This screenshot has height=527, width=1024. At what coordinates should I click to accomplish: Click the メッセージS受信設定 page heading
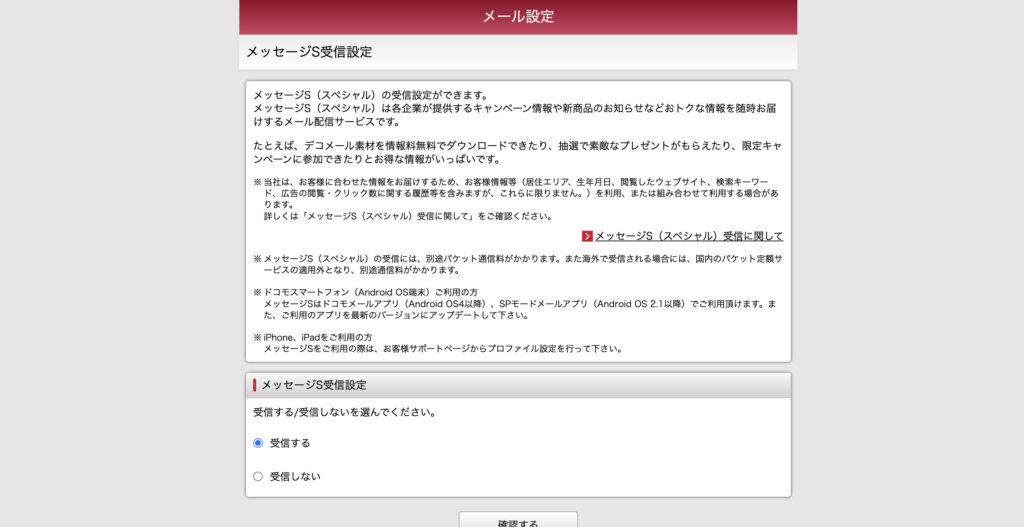tap(309, 52)
